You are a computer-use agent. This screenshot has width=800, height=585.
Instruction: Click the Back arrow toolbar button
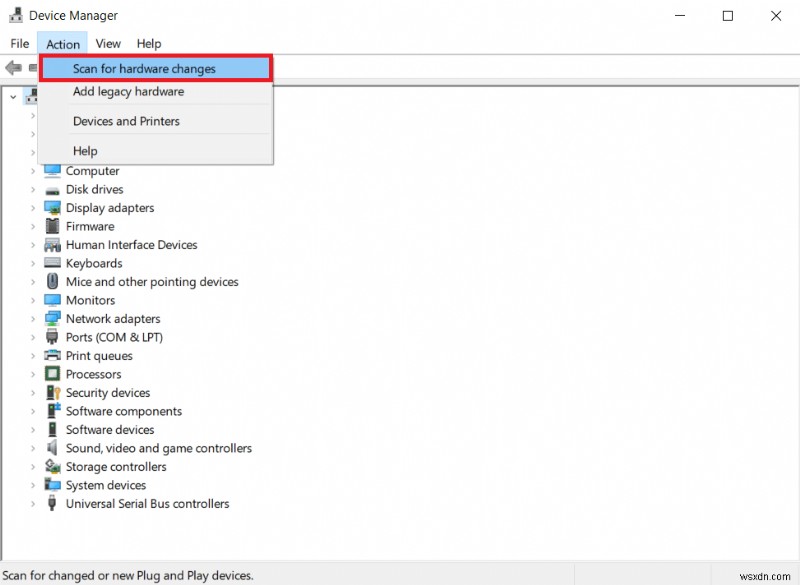click(x=13, y=68)
